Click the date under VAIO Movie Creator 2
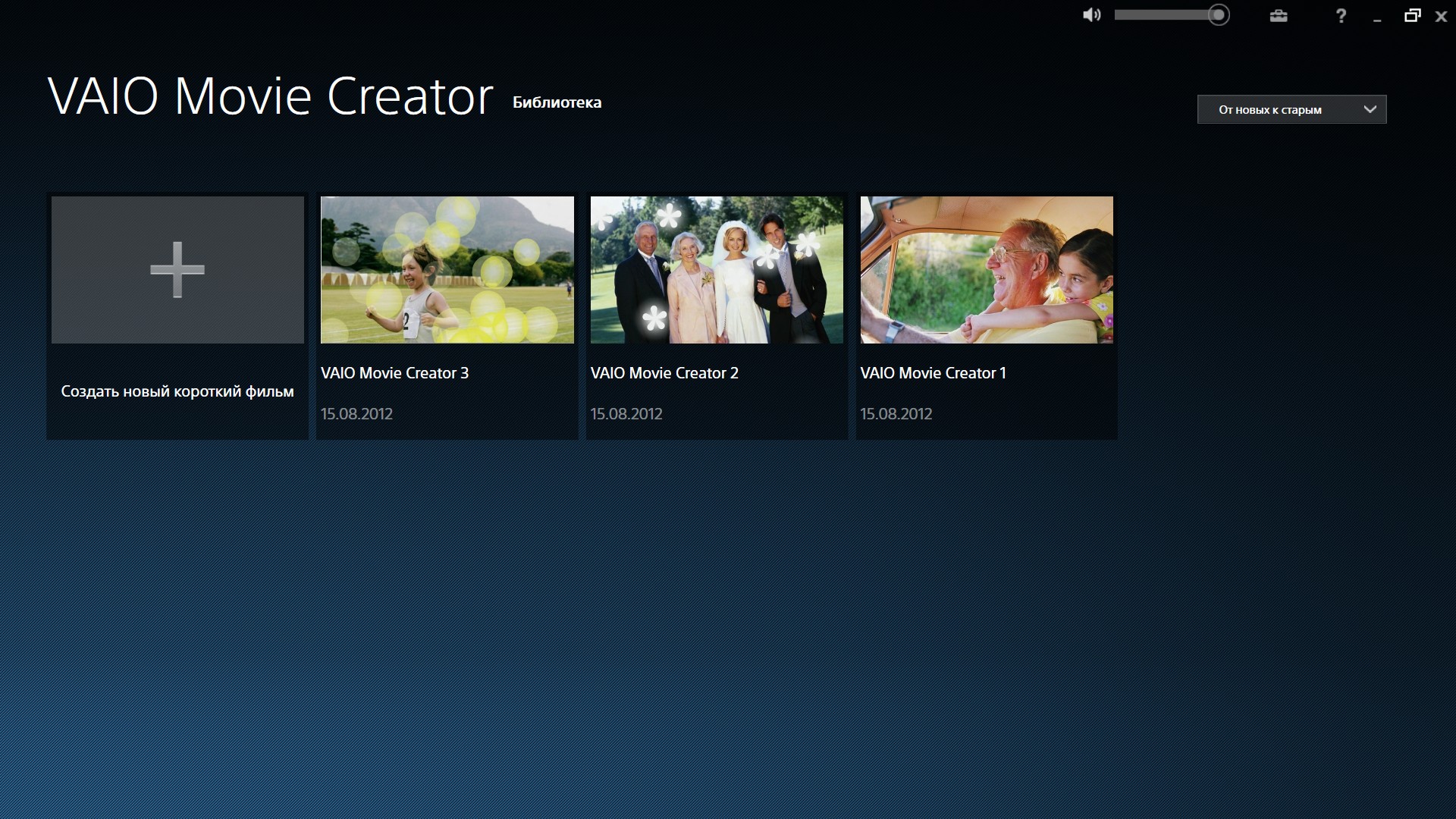Image resolution: width=1456 pixels, height=819 pixels. click(626, 414)
